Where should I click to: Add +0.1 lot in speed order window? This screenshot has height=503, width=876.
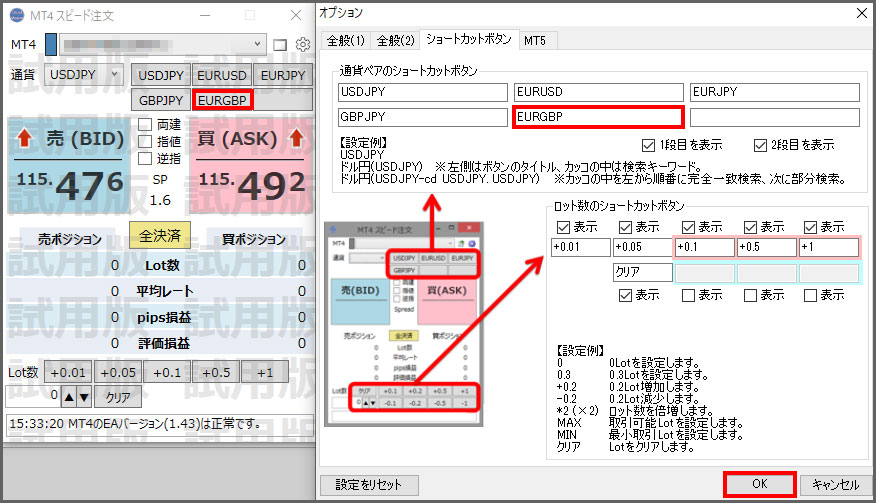click(x=167, y=372)
